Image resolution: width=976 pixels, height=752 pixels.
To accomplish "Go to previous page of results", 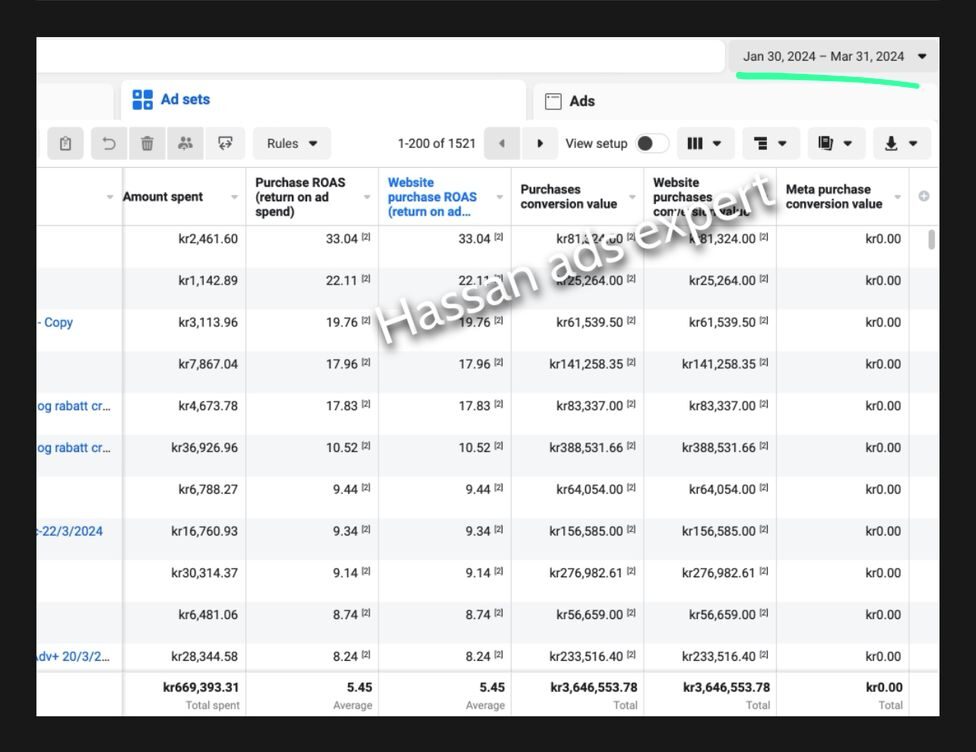I will coord(502,144).
